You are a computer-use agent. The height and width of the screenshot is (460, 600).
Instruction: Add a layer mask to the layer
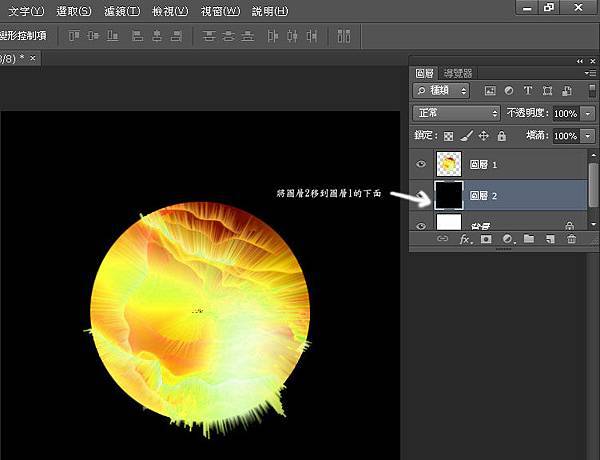(x=486, y=240)
